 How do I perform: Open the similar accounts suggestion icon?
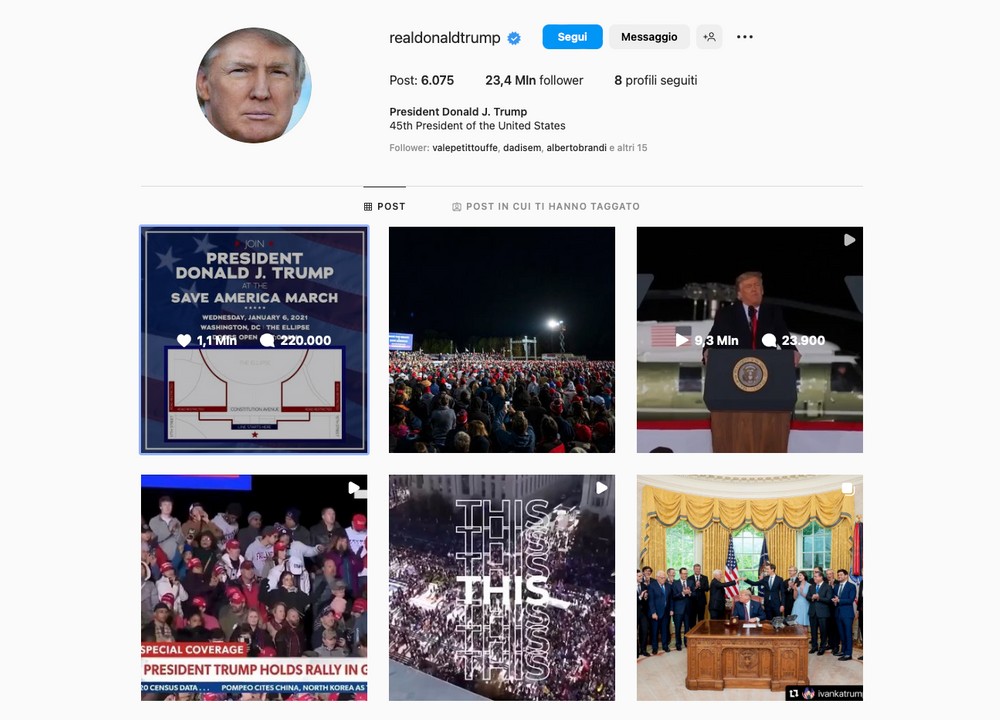709,37
